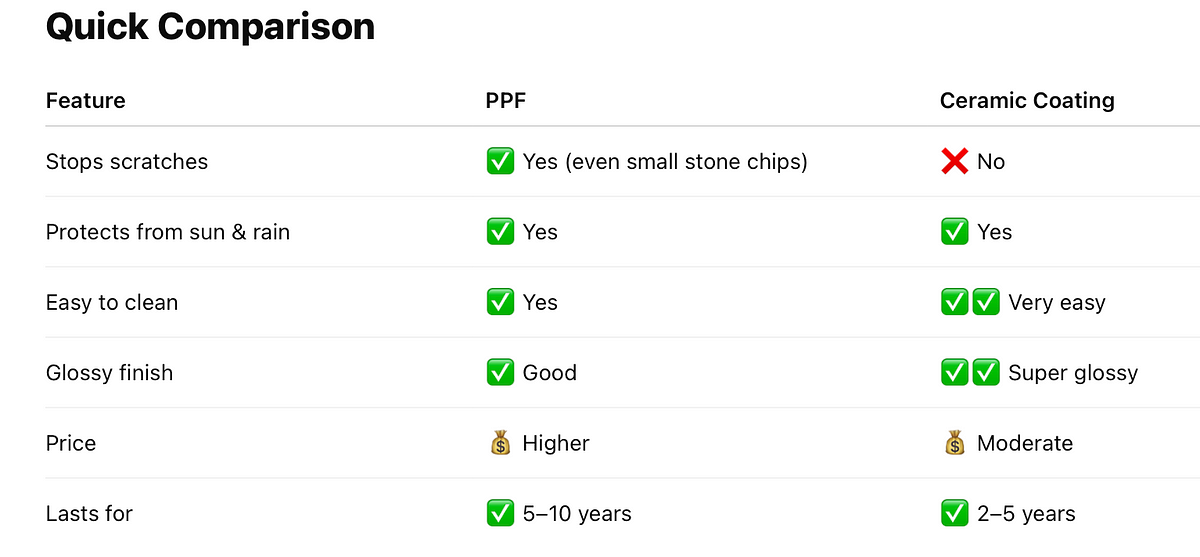This screenshot has width=1200, height=557.
Task: Click the green checkmark next to 5–10 years
Action: [500, 513]
